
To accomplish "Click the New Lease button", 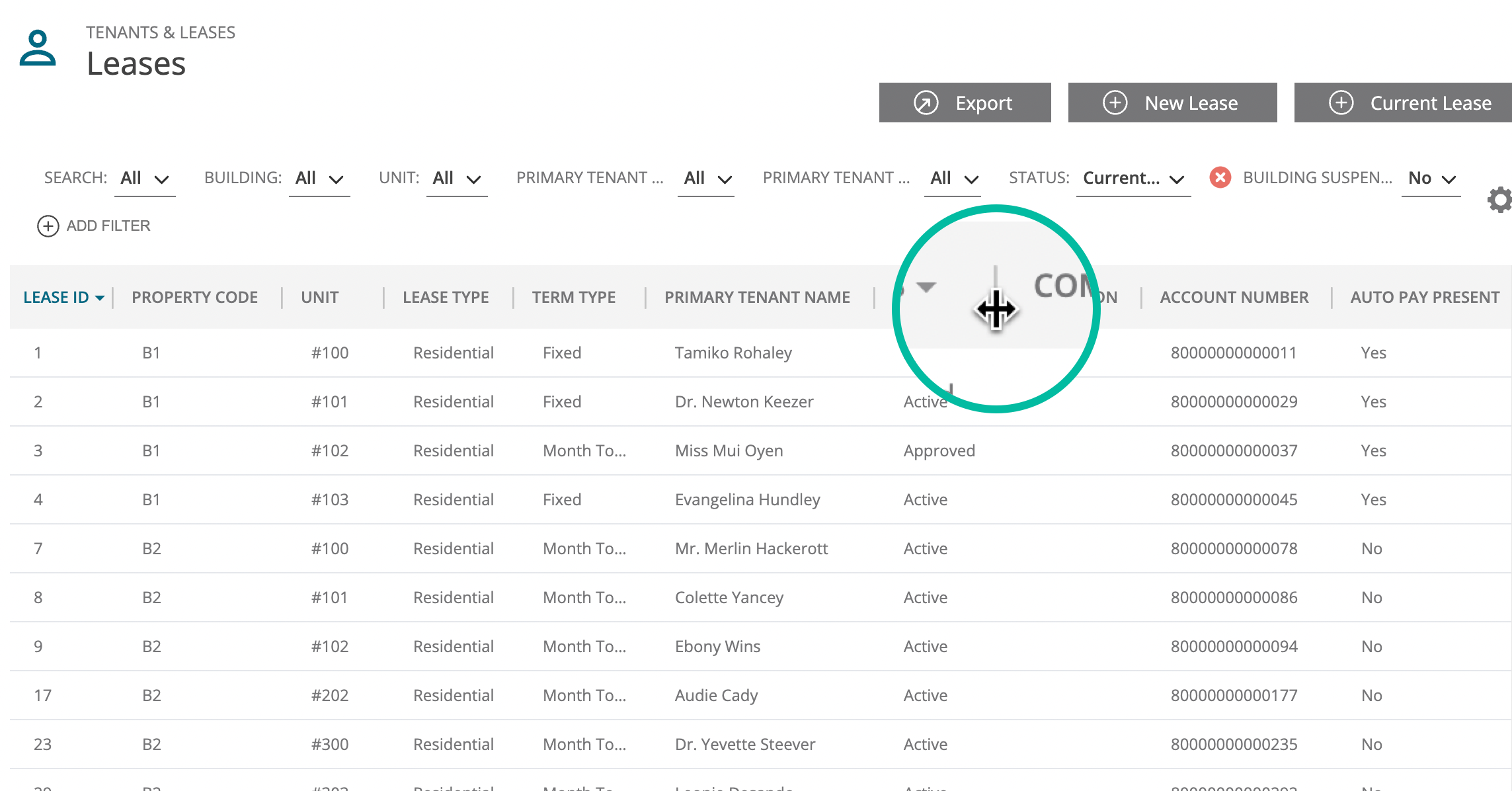I will 1172,103.
